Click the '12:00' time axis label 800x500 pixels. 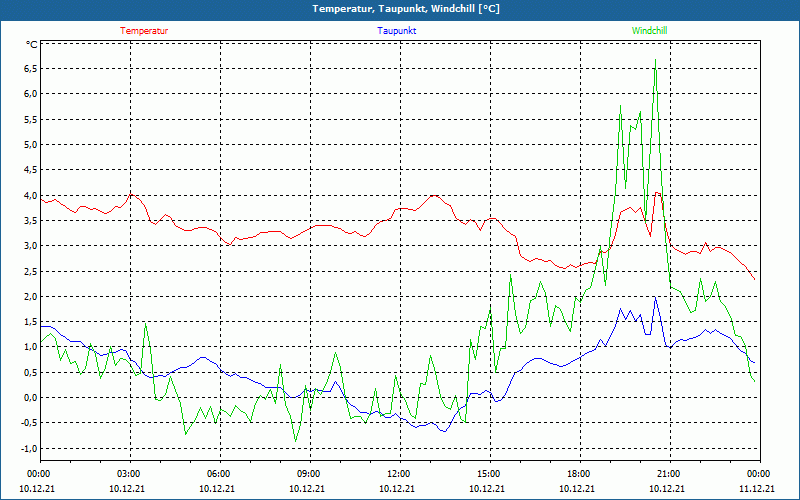[399, 474]
